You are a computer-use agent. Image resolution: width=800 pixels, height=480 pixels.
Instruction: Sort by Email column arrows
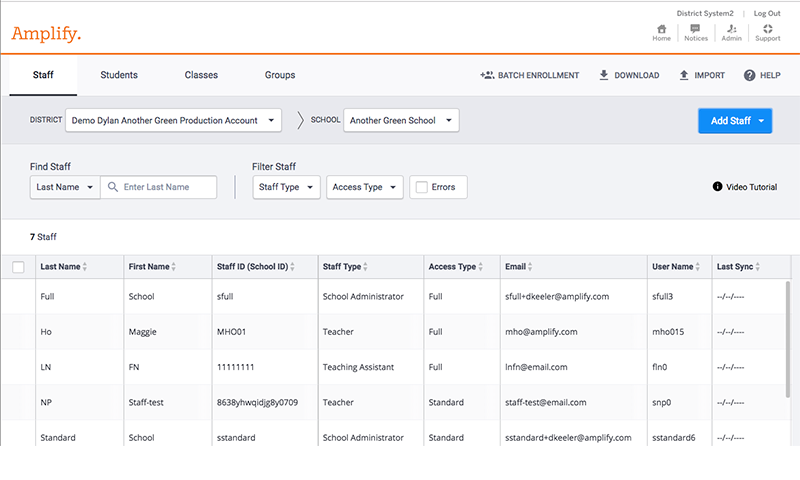pyautogui.click(x=530, y=267)
